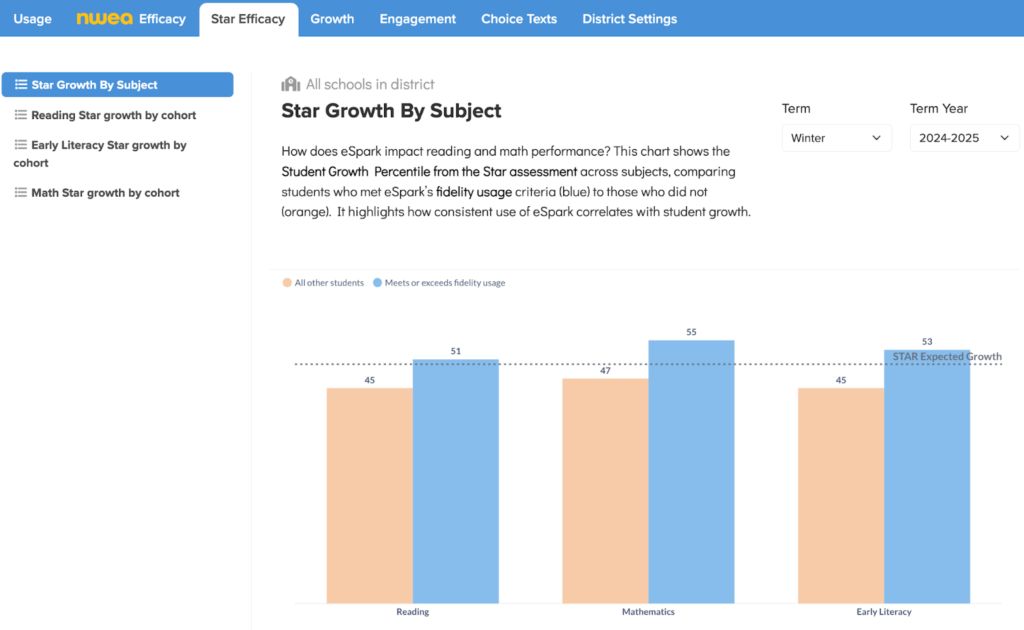The height and width of the screenshot is (630, 1024).
Task: Click the All other students legend label
Action: [329, 283]
